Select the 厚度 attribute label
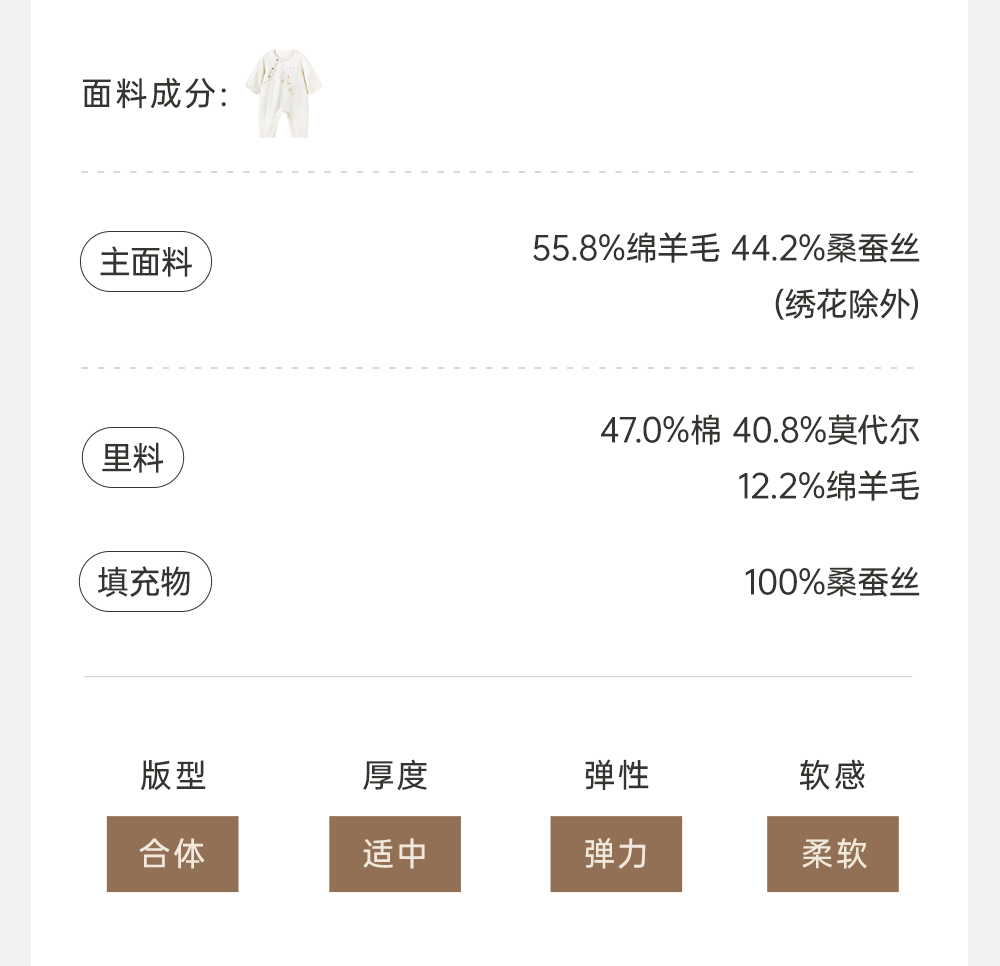Screen dimensions: 1000x966 (395, 775)
